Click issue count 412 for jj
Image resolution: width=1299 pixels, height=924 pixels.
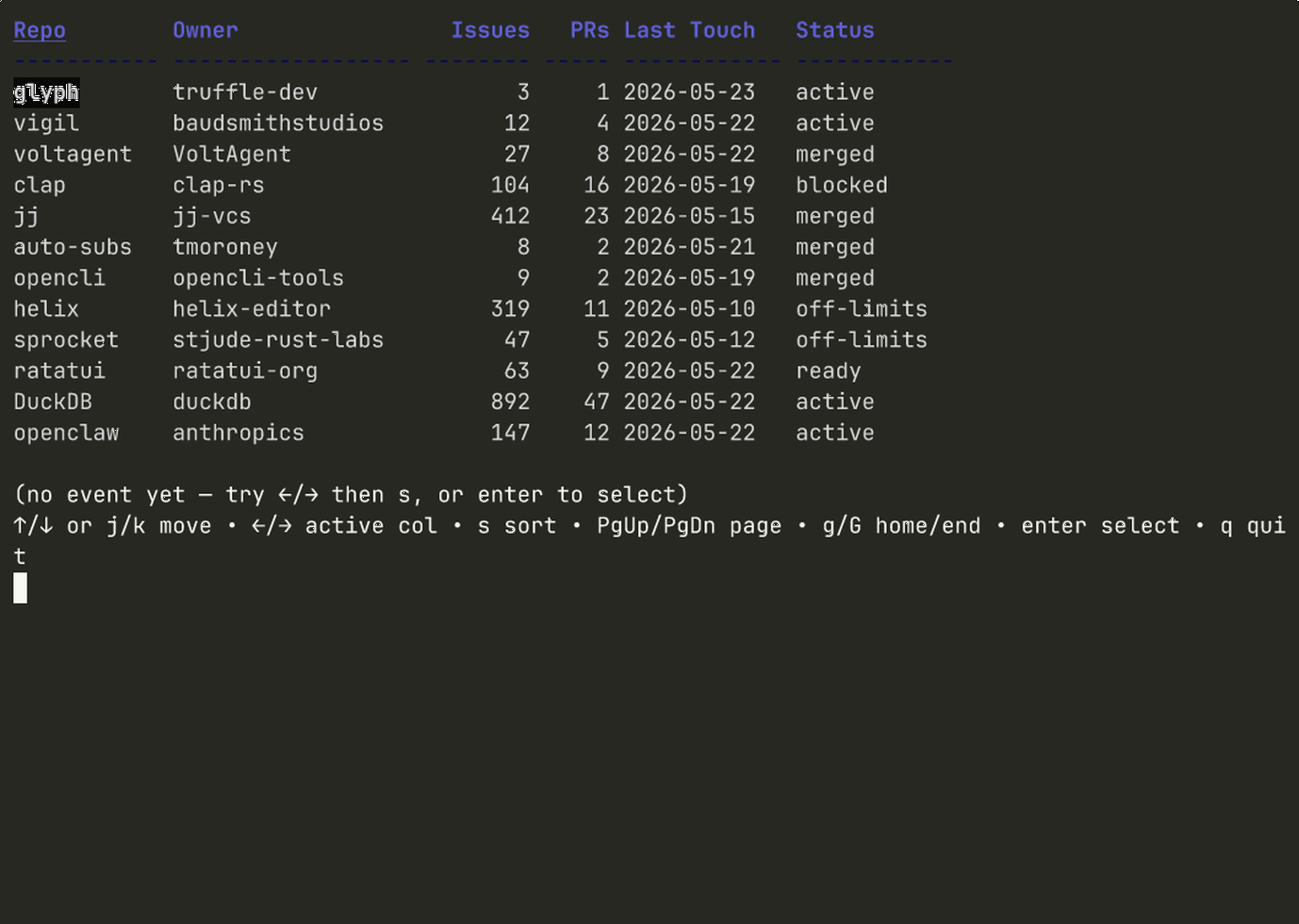click(x=510, y=217)
